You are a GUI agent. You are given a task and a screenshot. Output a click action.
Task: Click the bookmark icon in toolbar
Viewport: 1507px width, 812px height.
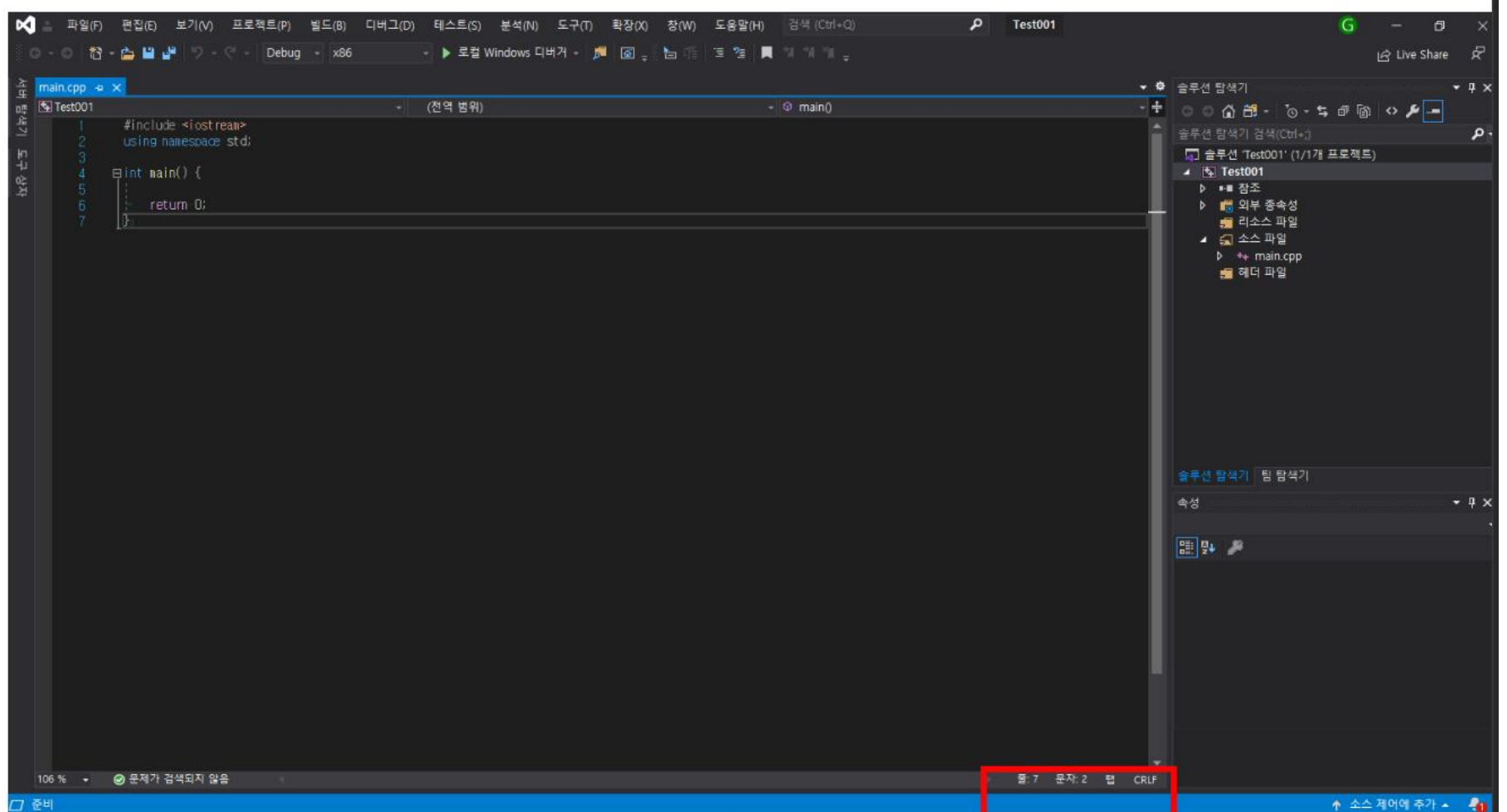(767, 53)
